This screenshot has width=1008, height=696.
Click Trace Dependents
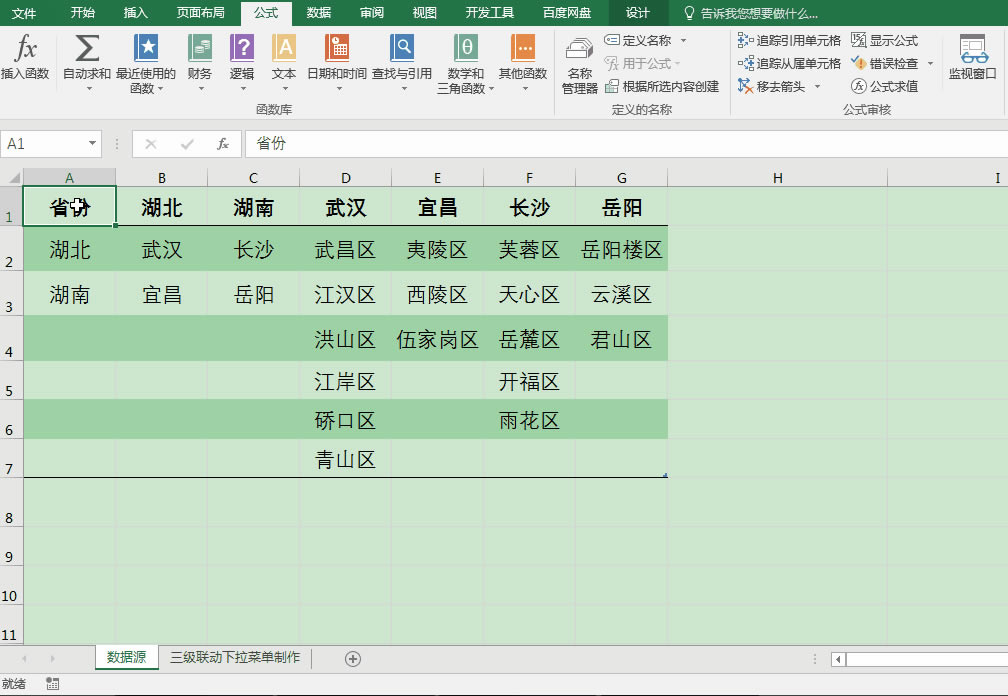pos(789,63)
